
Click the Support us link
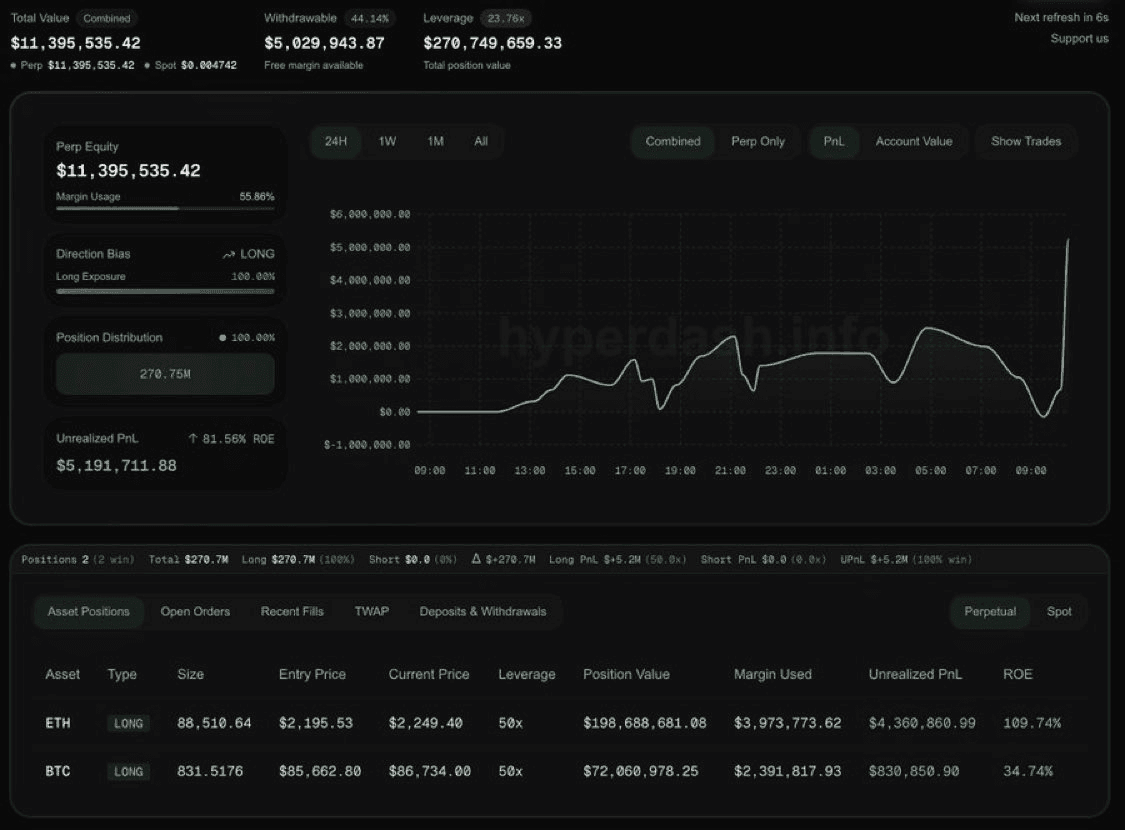click(1078, 39)
